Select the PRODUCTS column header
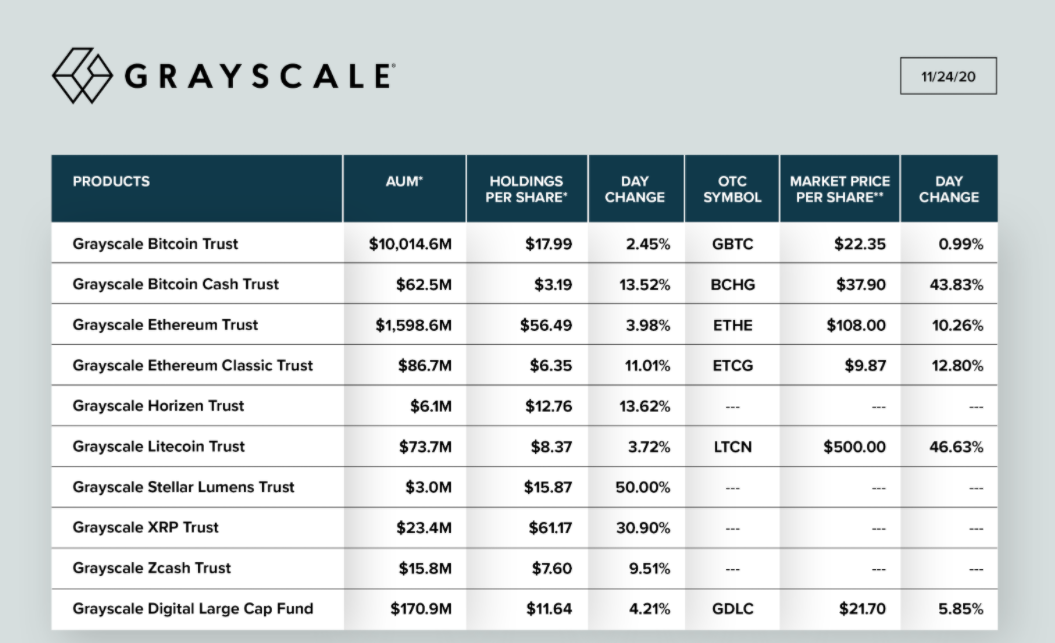 click(111, 182)
